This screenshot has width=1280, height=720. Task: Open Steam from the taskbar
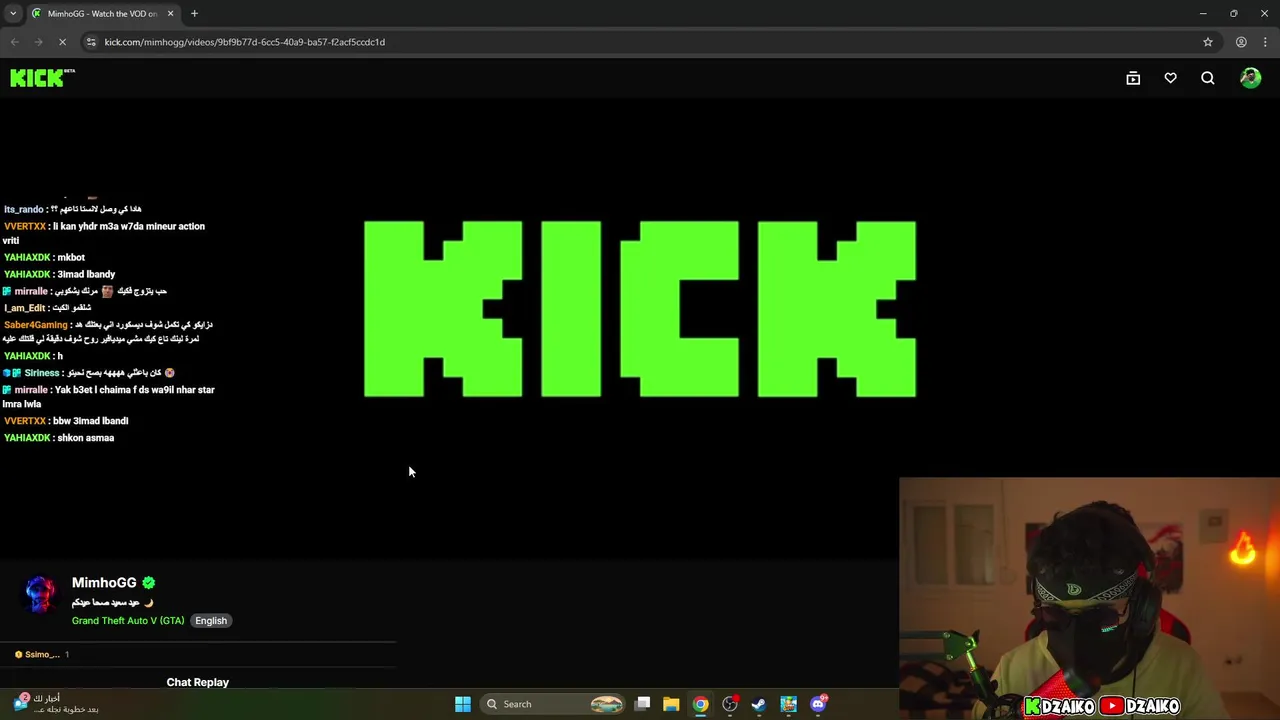tap(759, 704)
